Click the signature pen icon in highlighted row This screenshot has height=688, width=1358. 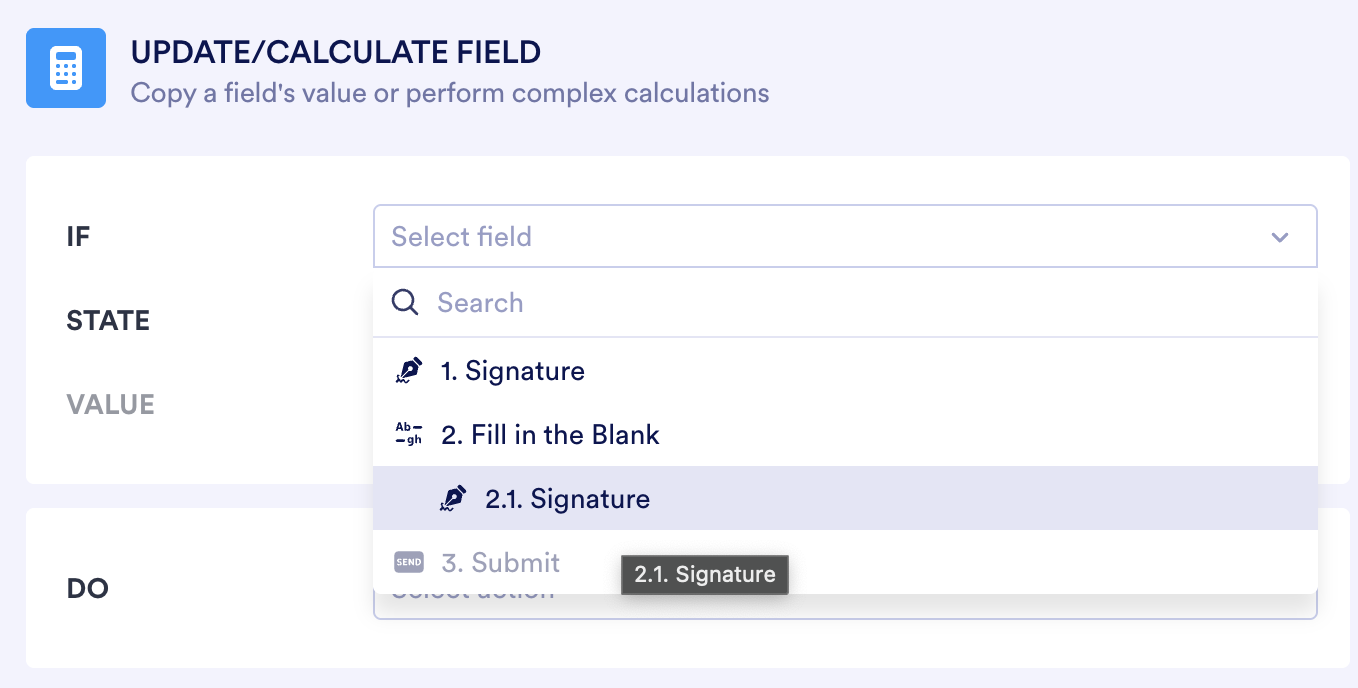click(453, 498)
